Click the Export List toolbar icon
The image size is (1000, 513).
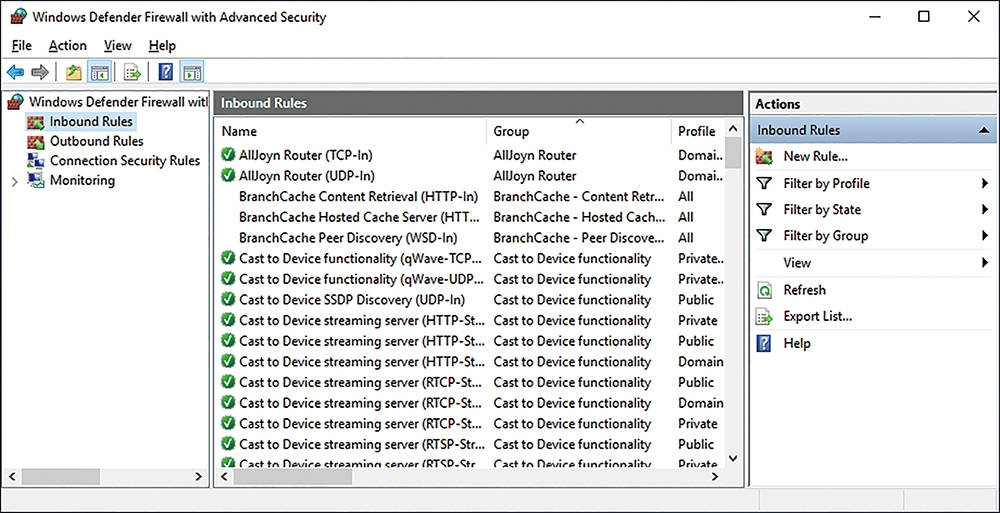point(132,72)
